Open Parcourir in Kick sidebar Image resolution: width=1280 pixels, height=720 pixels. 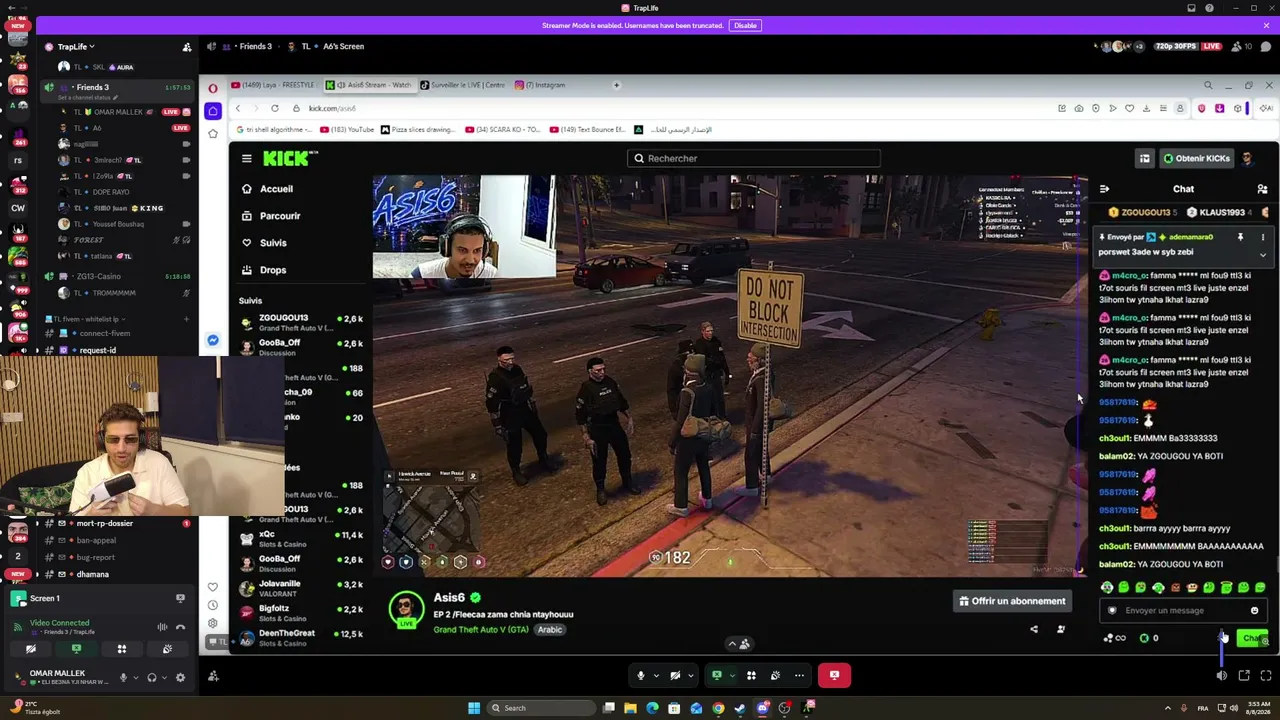point(271,216)
